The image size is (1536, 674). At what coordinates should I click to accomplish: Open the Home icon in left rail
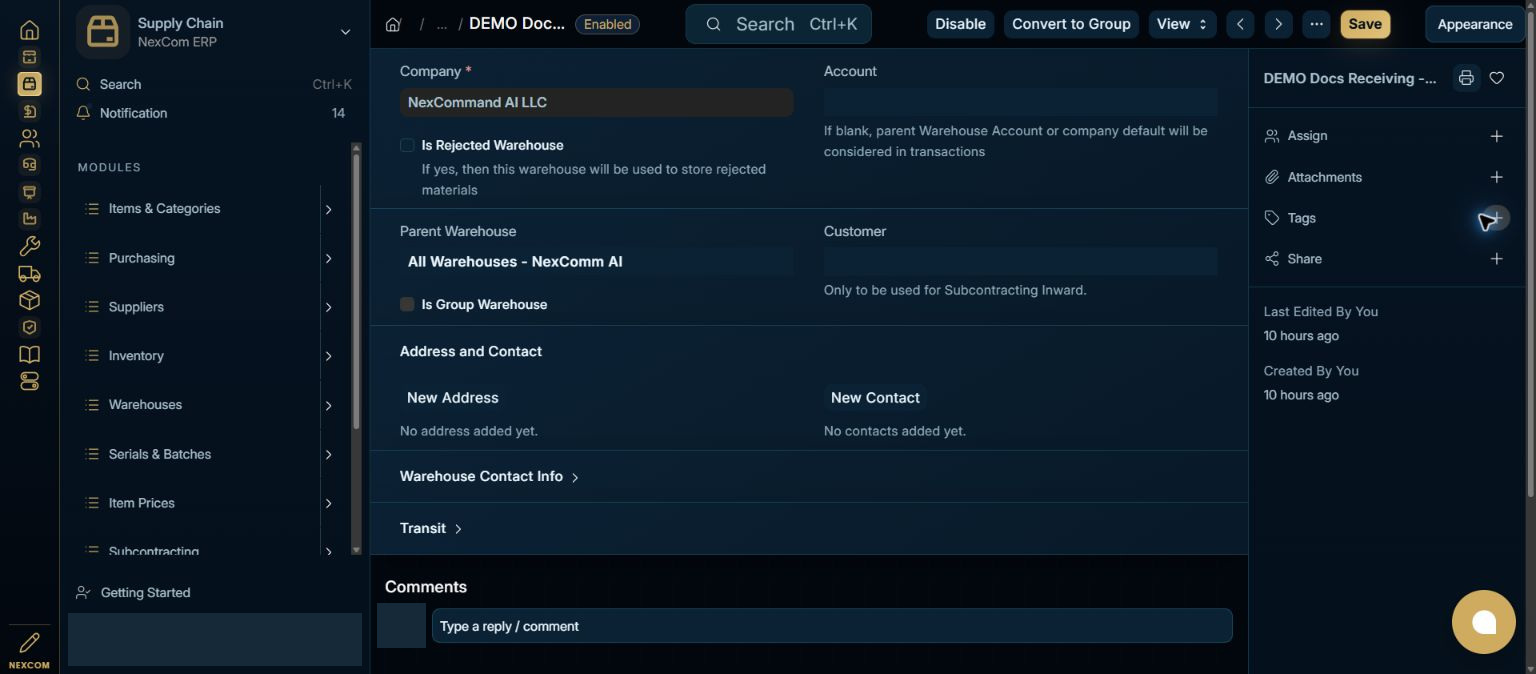[x=29, y=30]
